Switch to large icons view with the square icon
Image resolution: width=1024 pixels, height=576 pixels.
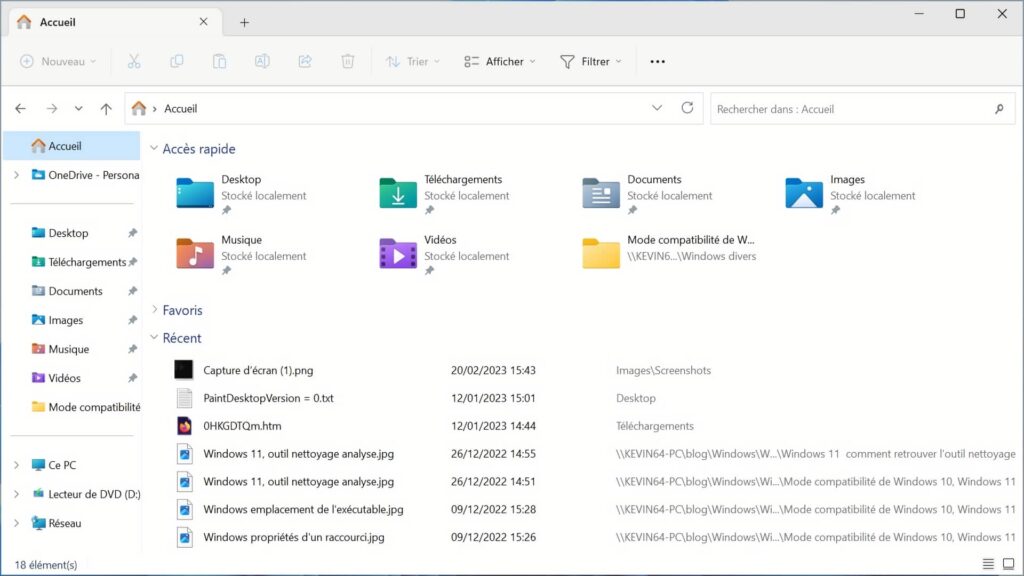tap(1009, 563)
